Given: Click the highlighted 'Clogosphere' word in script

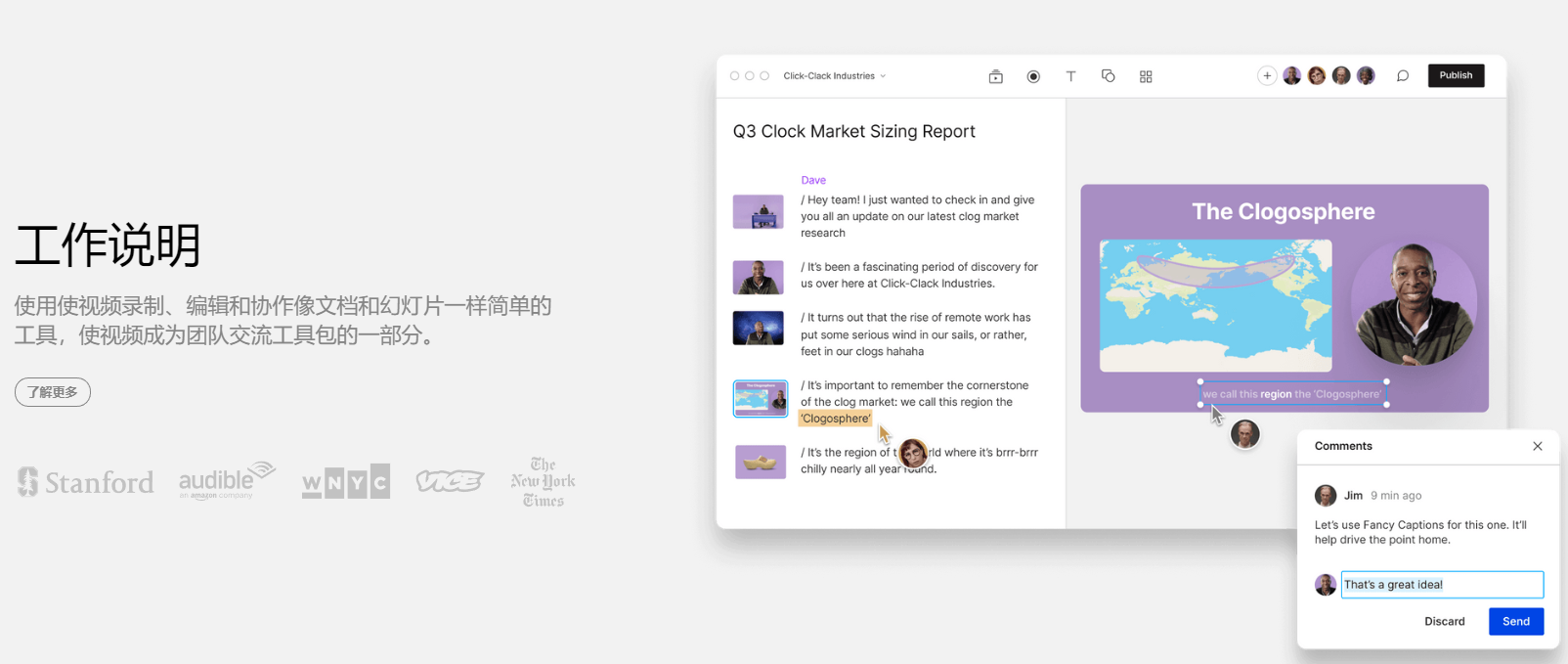Looking at the screenshot, I should [x=835, y=419].
